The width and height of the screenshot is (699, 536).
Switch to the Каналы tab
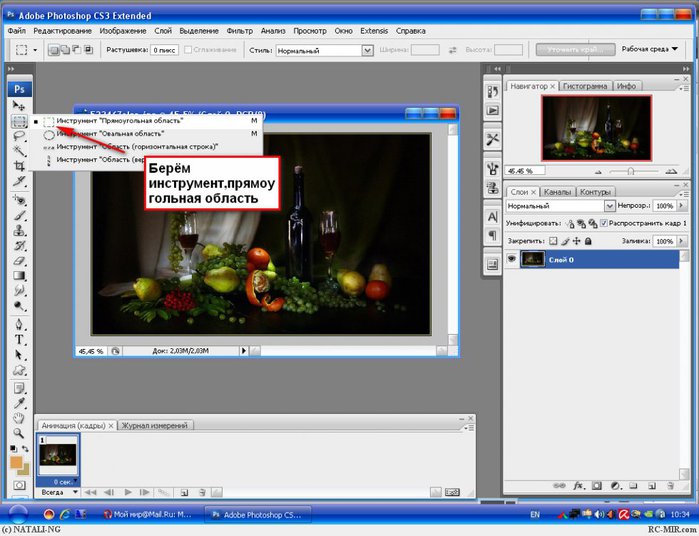click(x=557, y=192)
